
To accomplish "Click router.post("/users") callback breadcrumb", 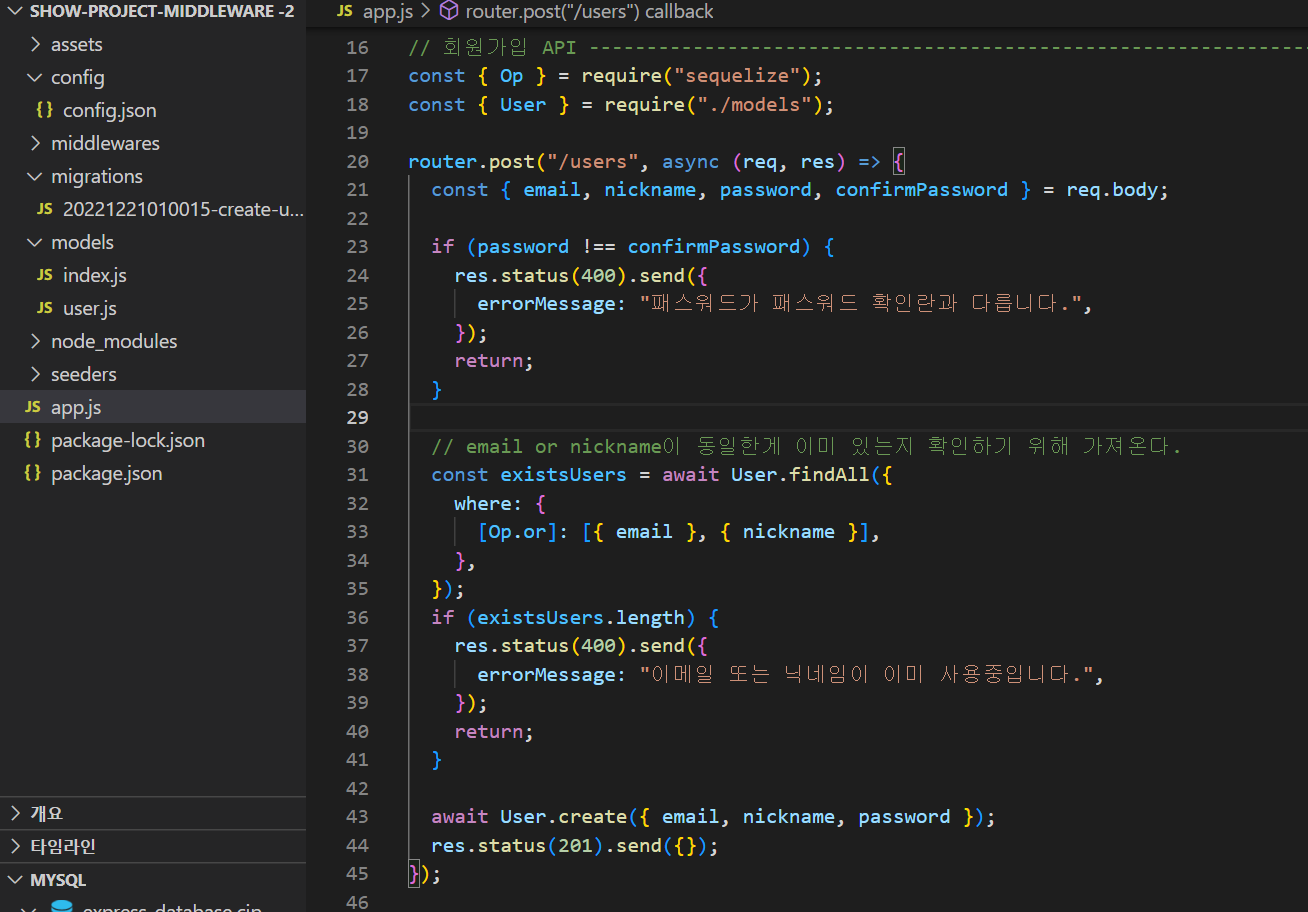I will [x=590, y=12].
